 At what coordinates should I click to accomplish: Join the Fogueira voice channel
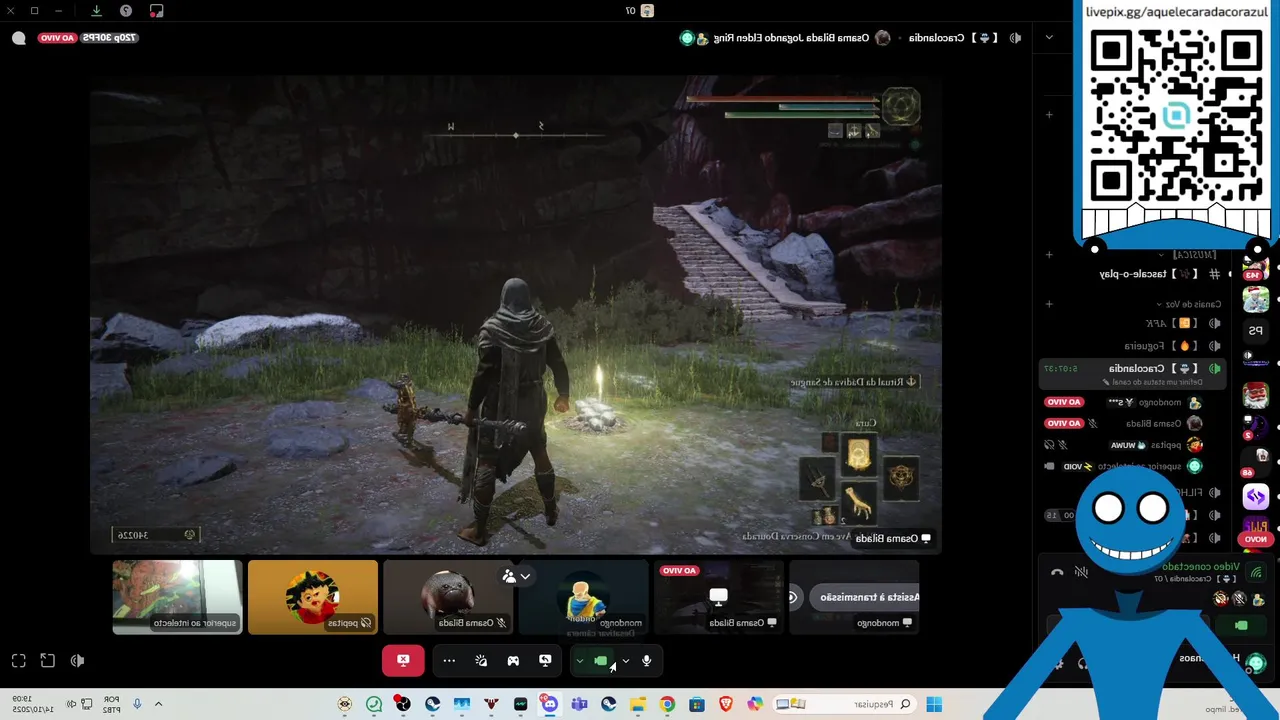coord(1134,346)
